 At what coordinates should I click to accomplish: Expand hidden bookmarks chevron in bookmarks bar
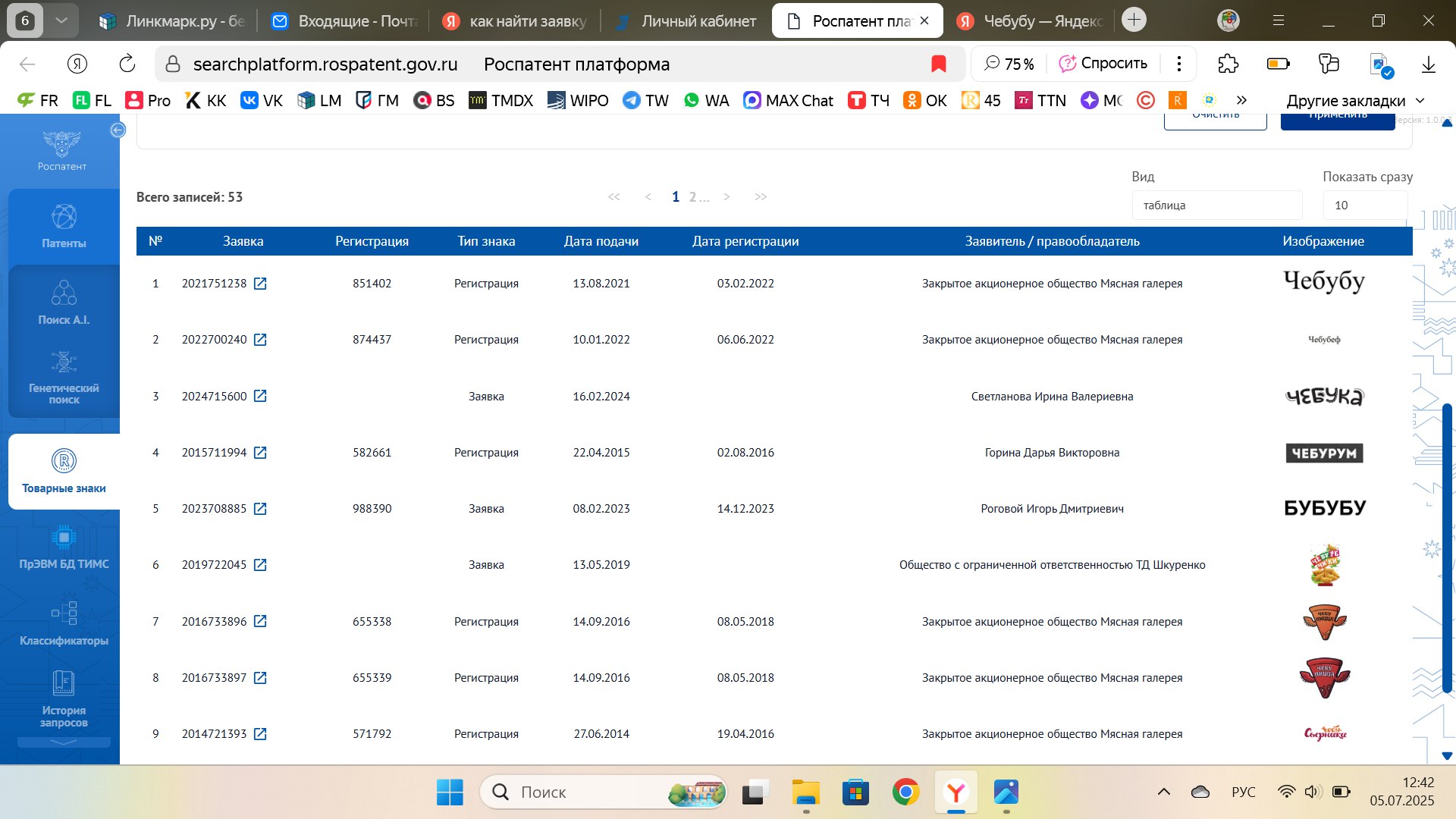[1241, 100]
